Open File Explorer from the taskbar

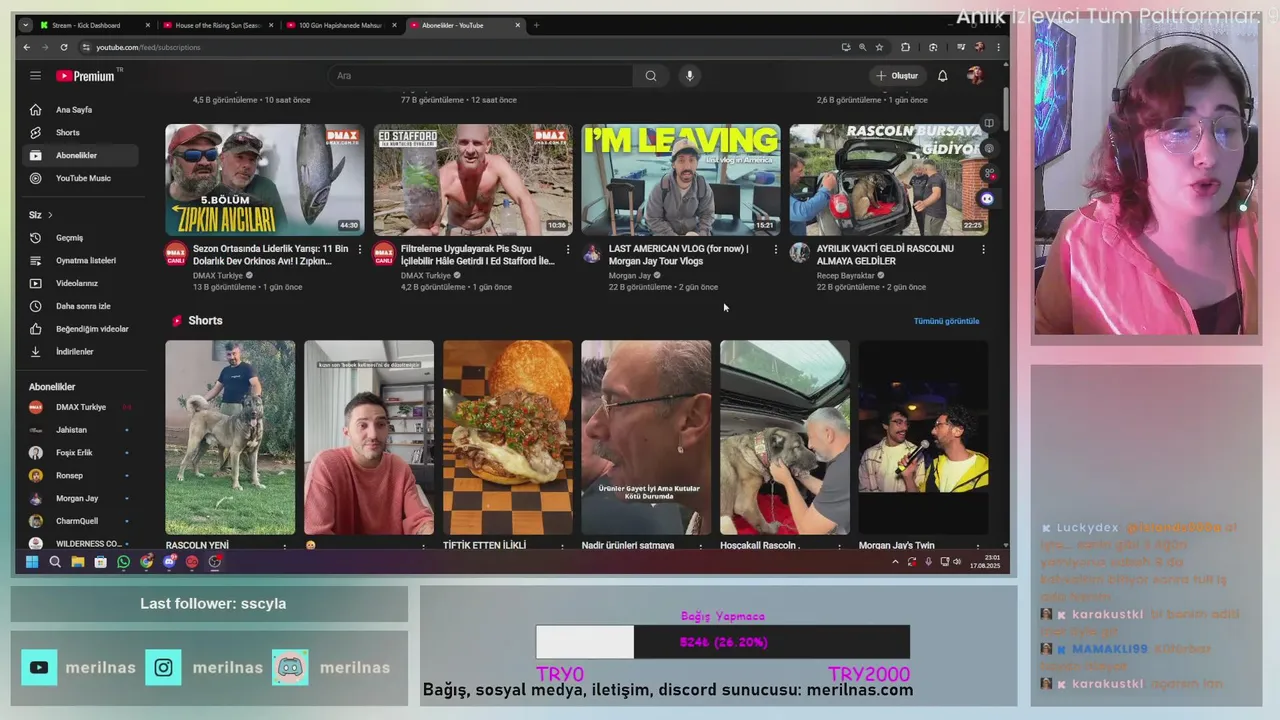(78, 562)
